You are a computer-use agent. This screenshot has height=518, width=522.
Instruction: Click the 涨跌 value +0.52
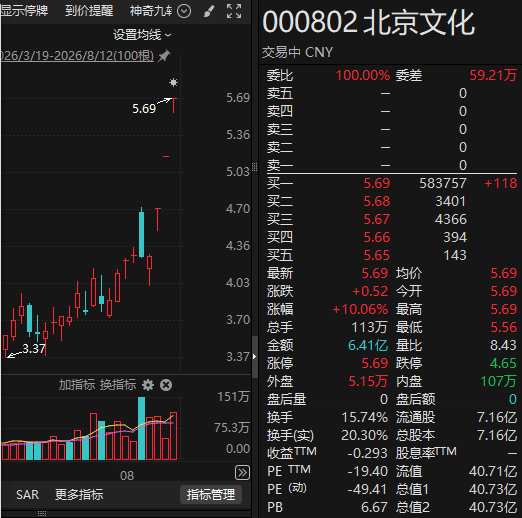click(370, 291)
